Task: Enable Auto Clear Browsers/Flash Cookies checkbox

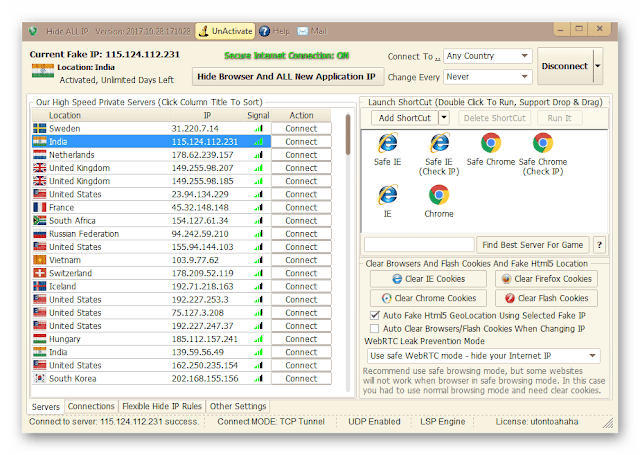Action: coord(374,328)
